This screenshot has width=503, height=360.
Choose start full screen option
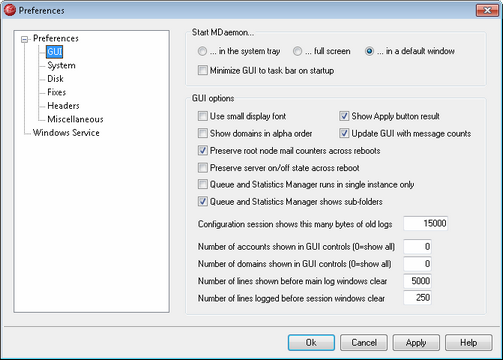(297, 51)
